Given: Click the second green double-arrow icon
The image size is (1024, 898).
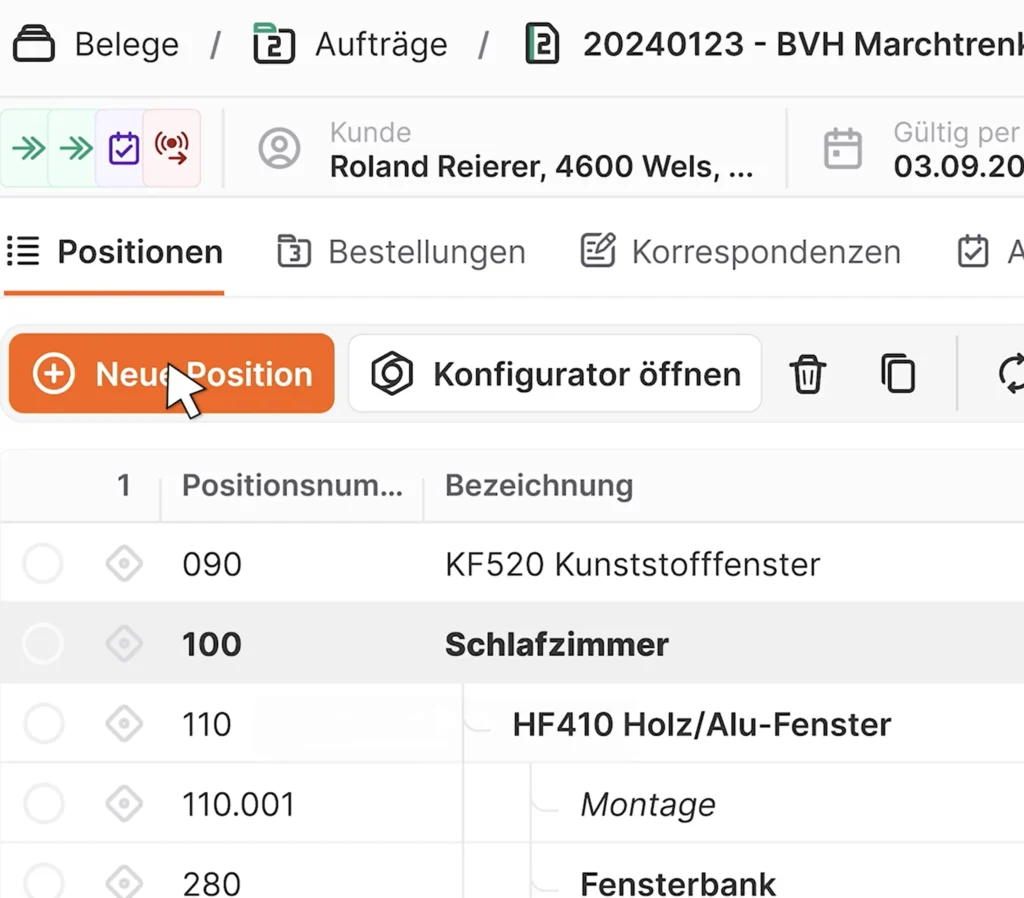Looking at the screenshot, I should pos(76,148).
